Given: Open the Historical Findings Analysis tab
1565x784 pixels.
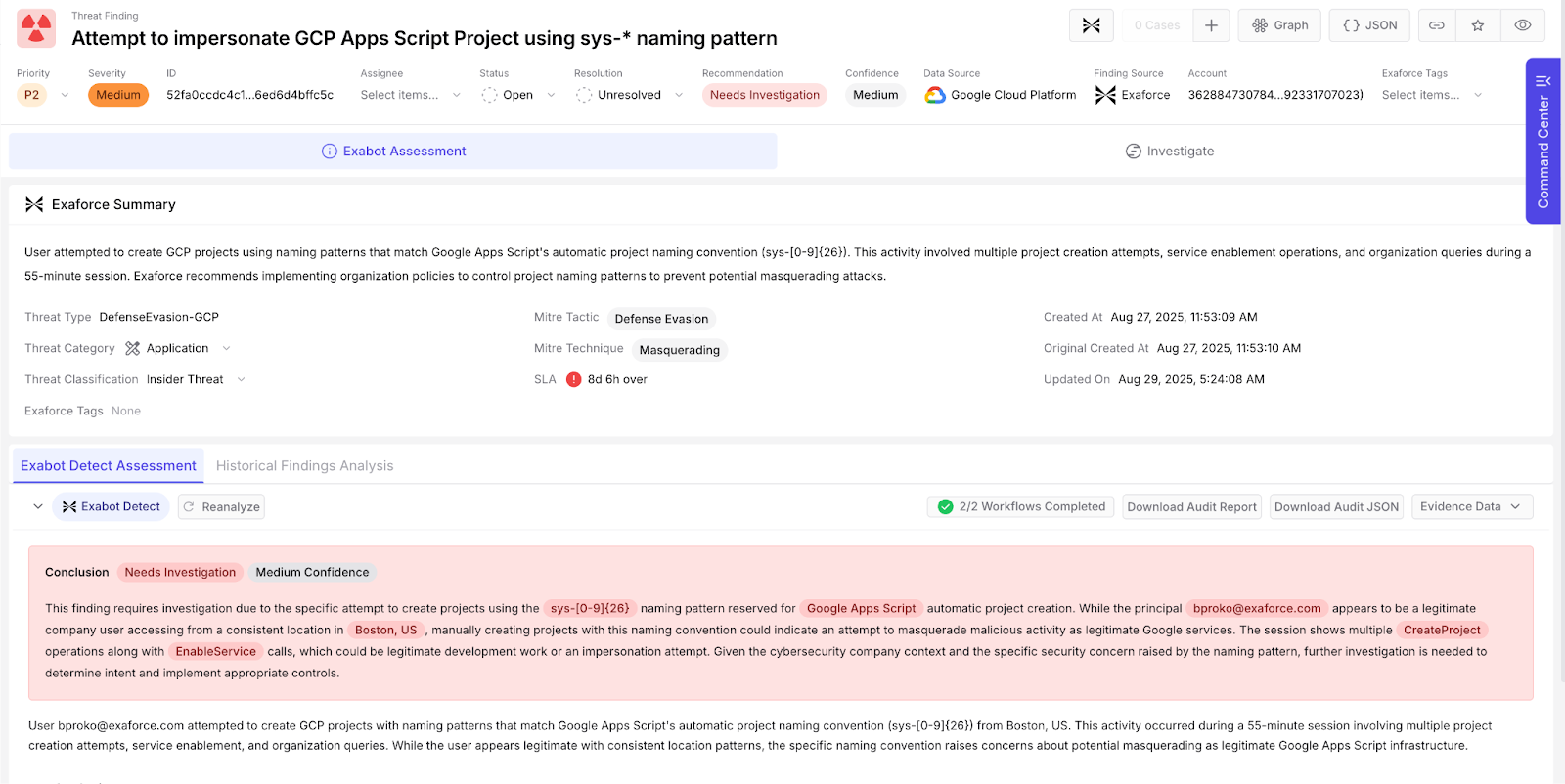Looking at the screenshot, I should (x=305, y=466).
